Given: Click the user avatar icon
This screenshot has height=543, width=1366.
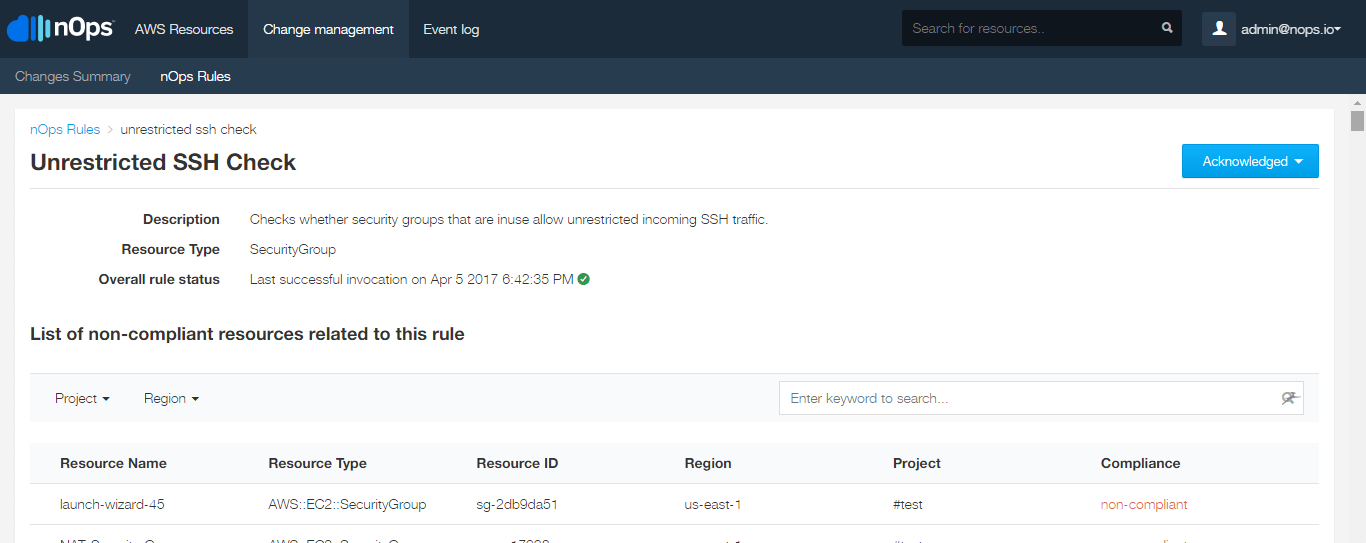Looking at the screenshot, I should tap(1219, 29).
